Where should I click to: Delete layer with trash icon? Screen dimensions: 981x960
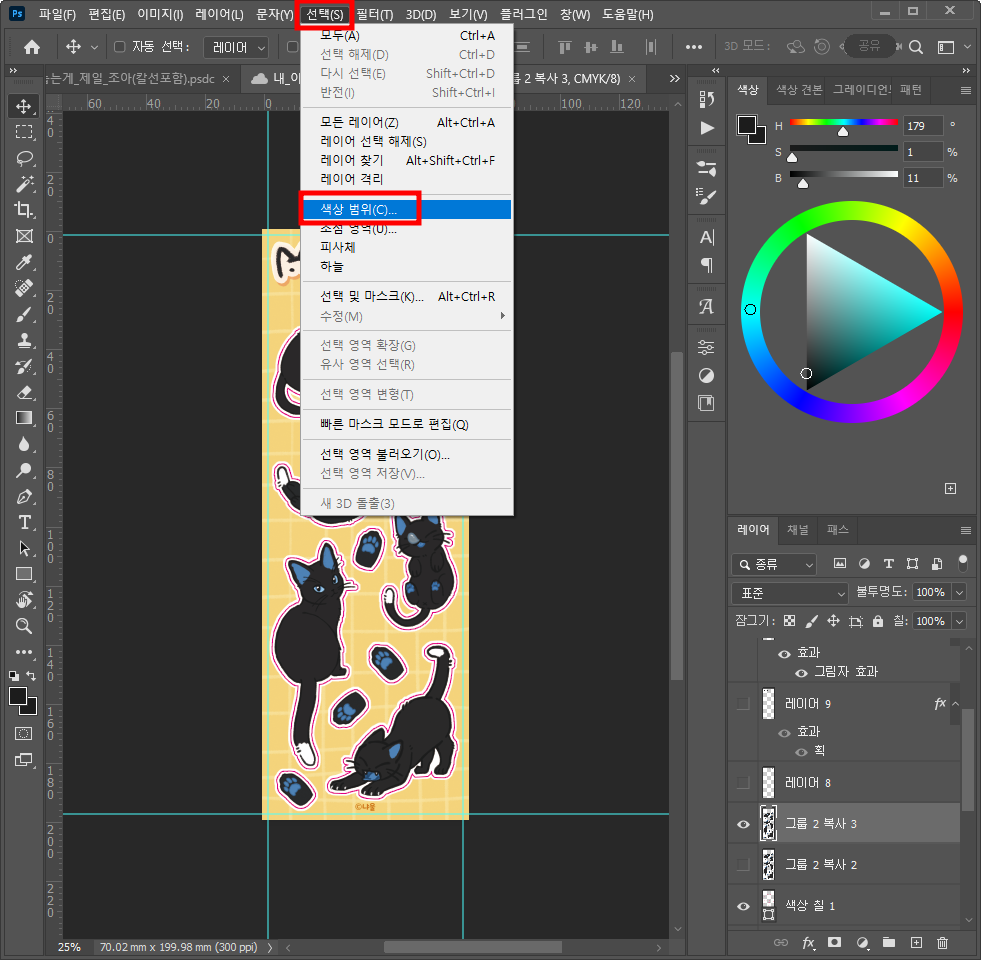point(942,942)
